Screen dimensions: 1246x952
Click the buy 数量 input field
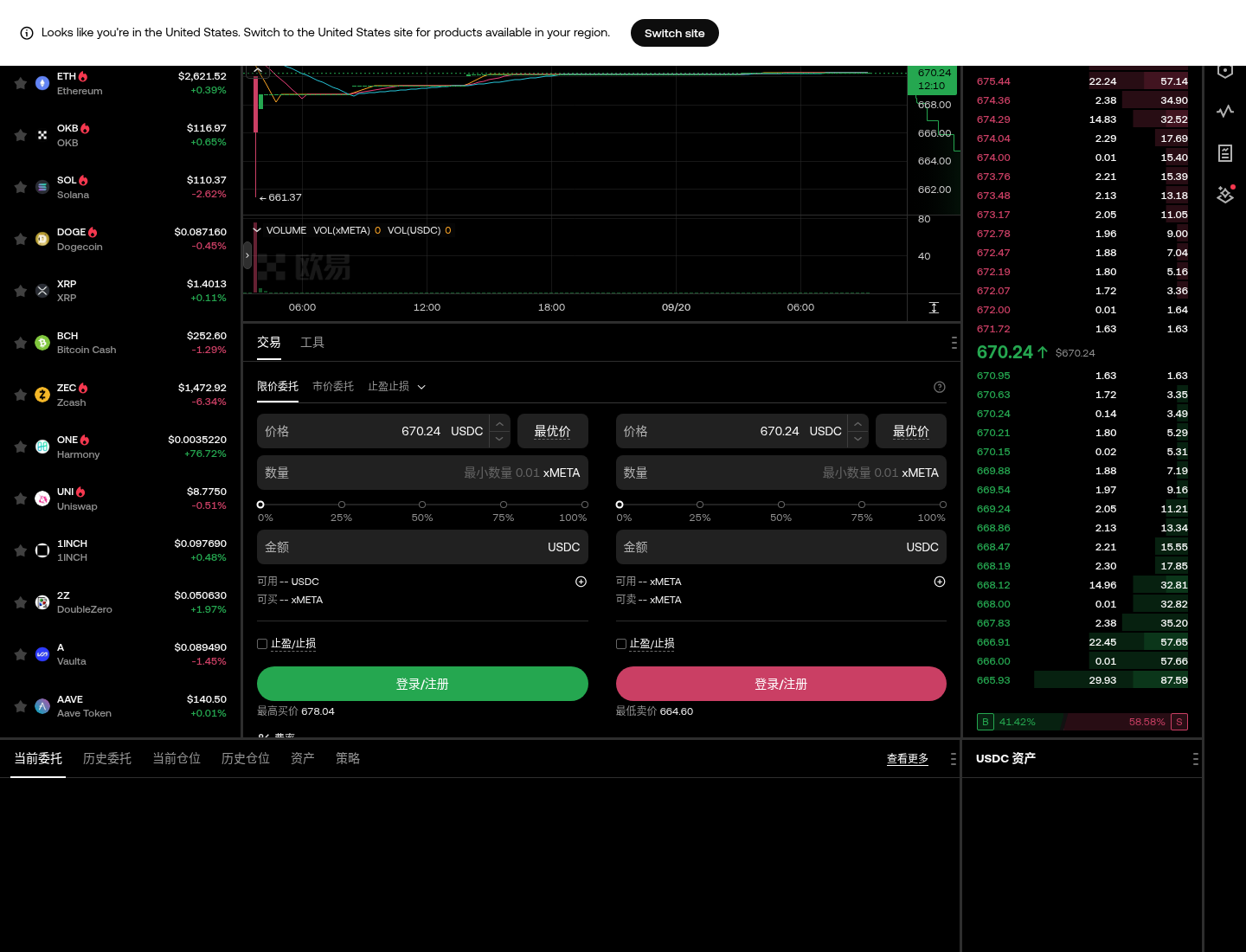422,473
